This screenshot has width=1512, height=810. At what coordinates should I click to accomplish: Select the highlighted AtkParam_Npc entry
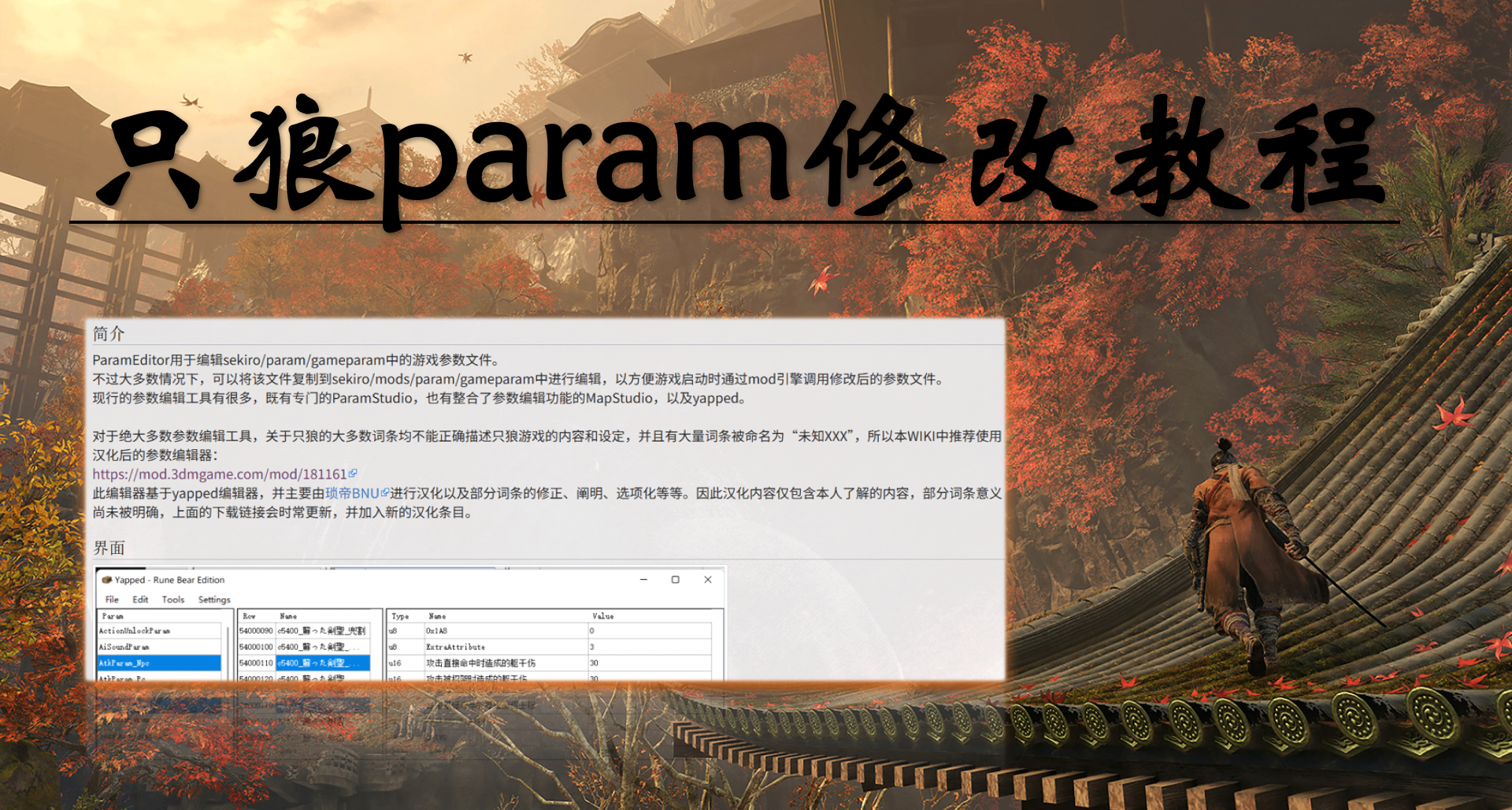[159, 663]
